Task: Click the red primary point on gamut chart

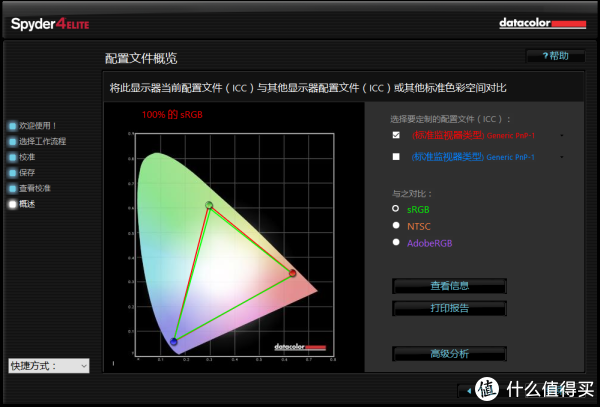Action: 292,273
